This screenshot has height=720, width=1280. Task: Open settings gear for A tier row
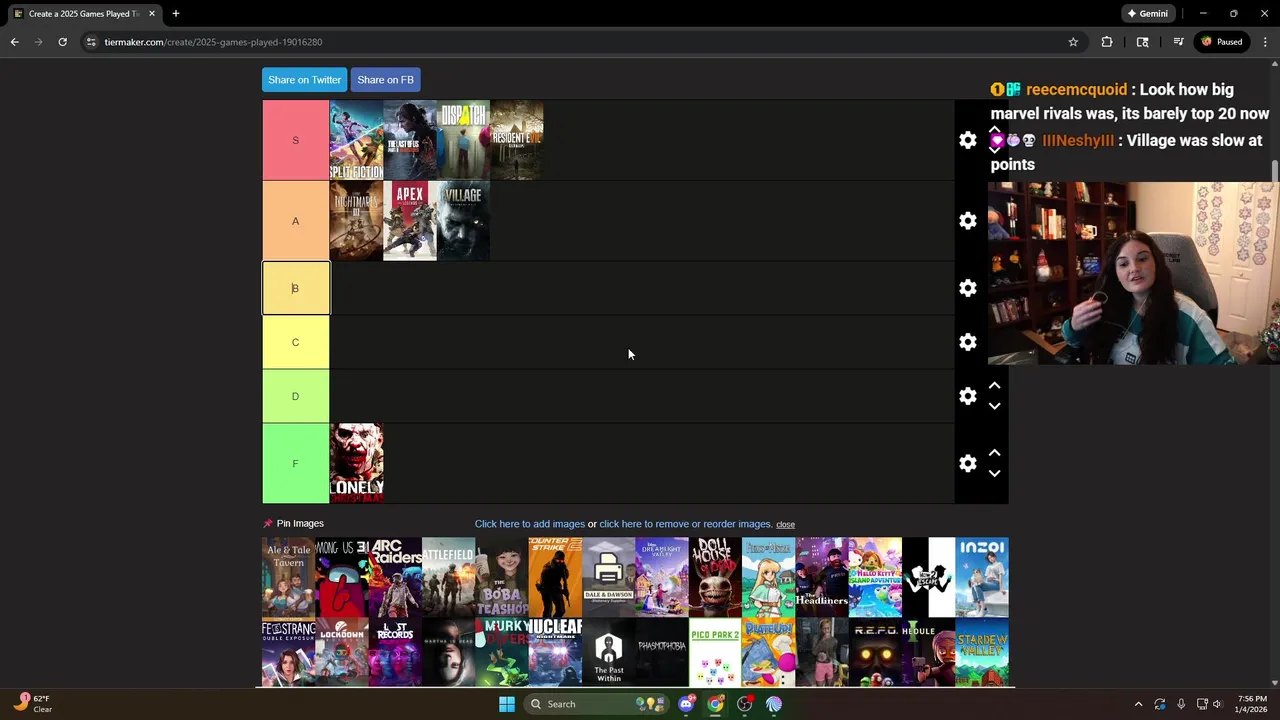tap(967, 221)
